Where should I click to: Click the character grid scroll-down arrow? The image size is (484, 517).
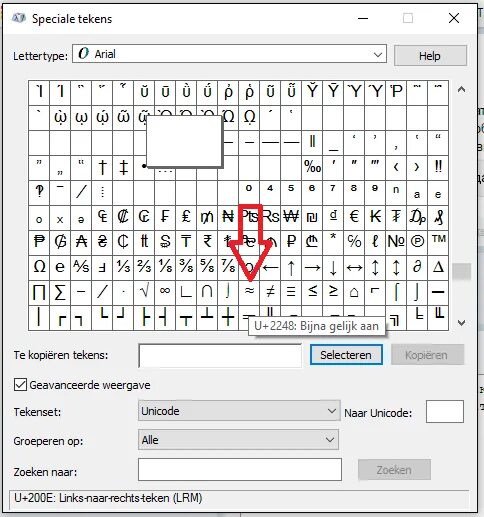(461, 322)
